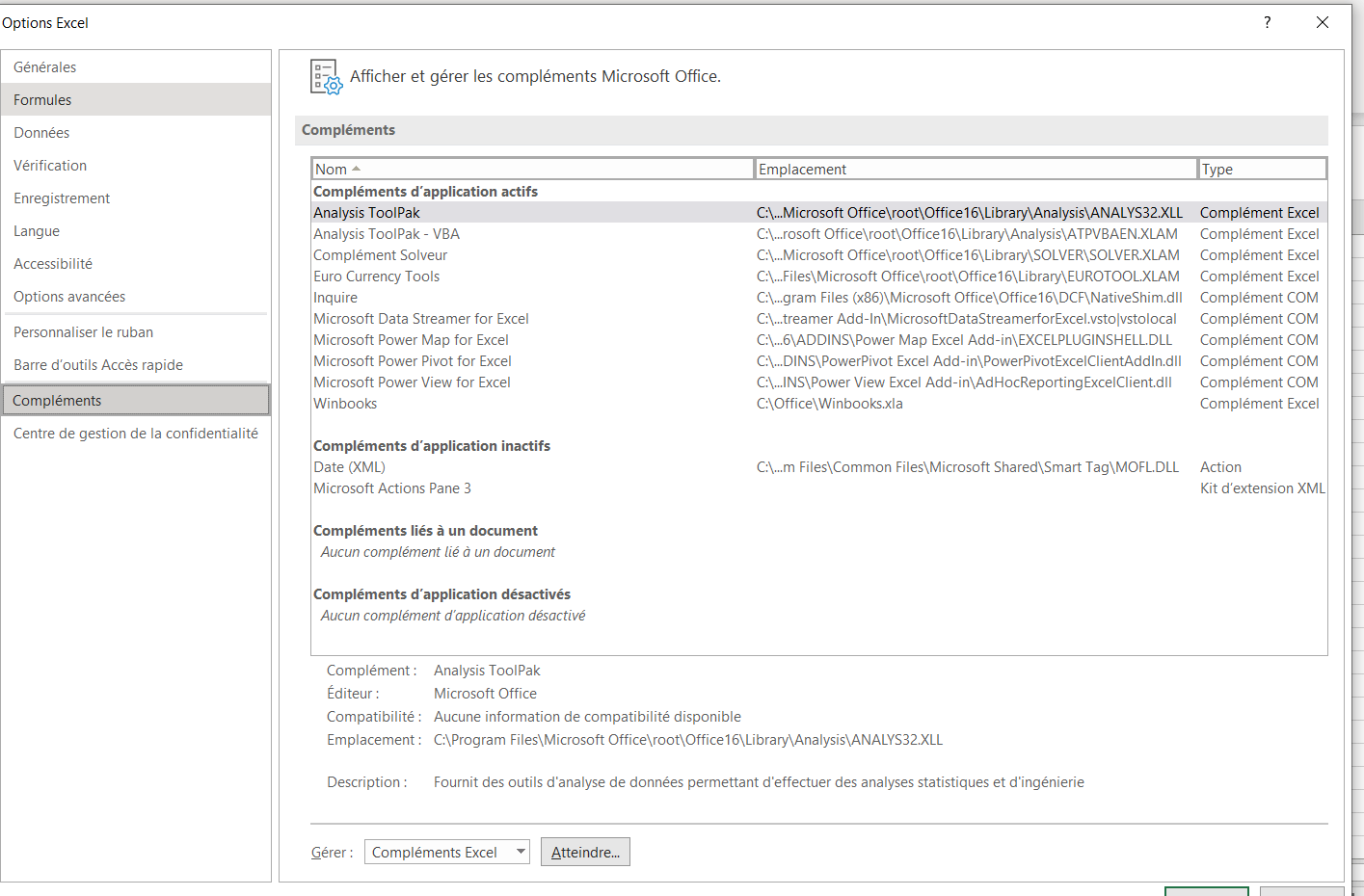1364x896 pixels.
Task: Click the ANALYS32.XLL location cell in the list
Action: point(970,213)
